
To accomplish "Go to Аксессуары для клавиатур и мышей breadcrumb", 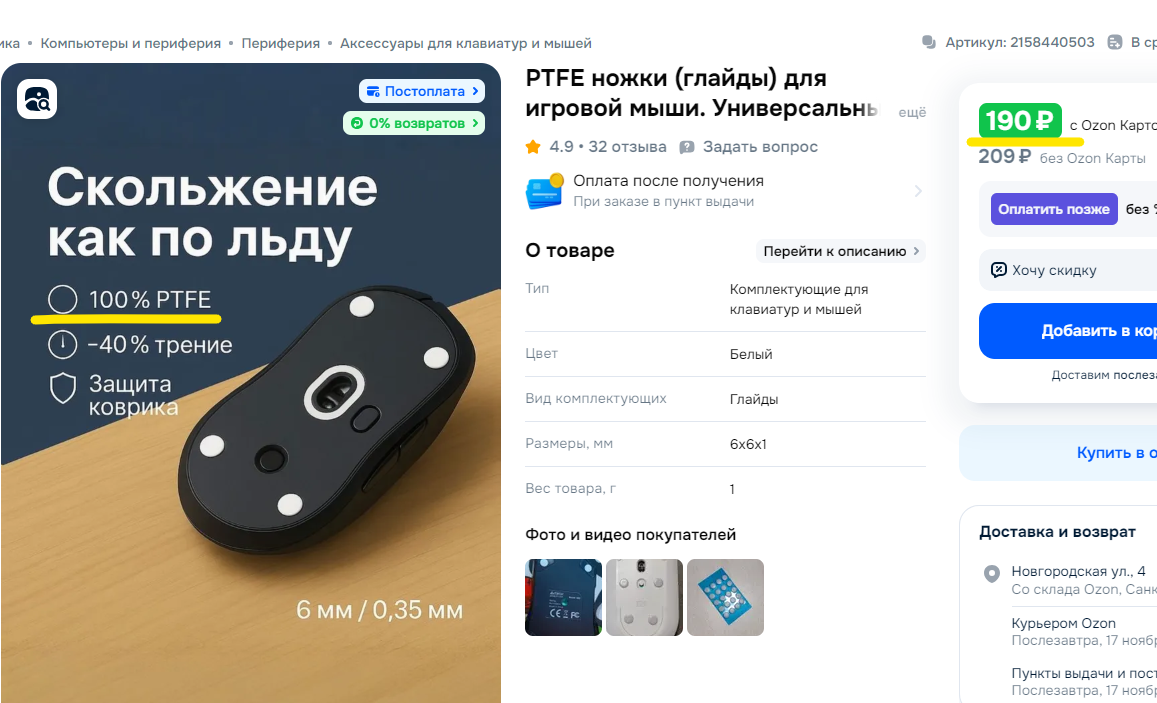I will [x=466, y=44].
